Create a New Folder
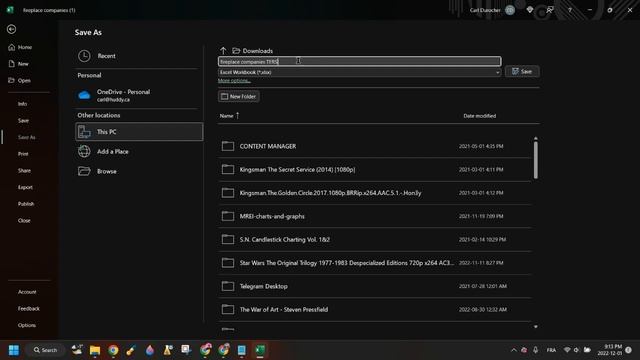640x360 pixels. point(238,97)
